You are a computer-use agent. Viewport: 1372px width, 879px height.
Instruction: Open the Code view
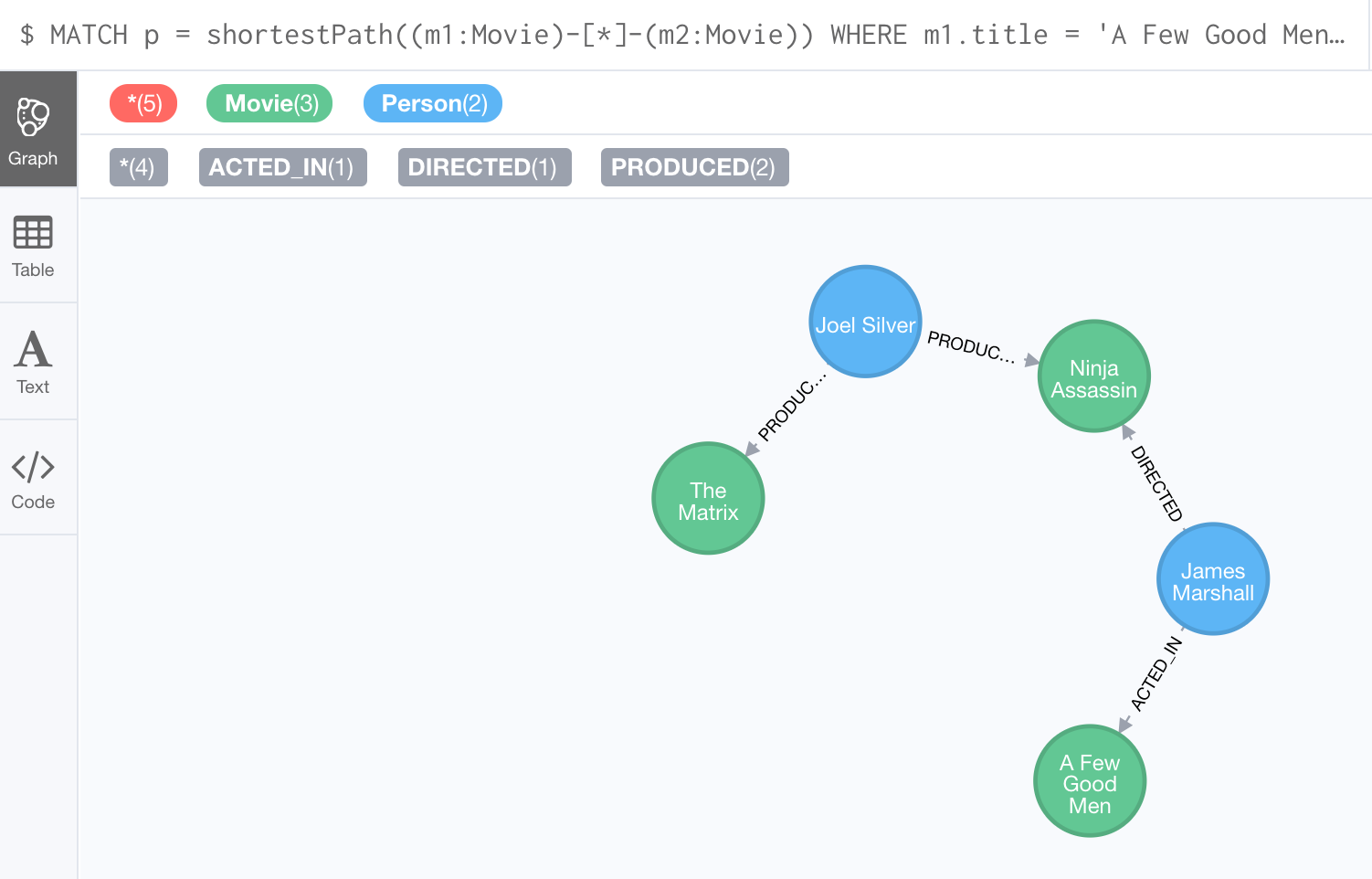coord(38,478)
